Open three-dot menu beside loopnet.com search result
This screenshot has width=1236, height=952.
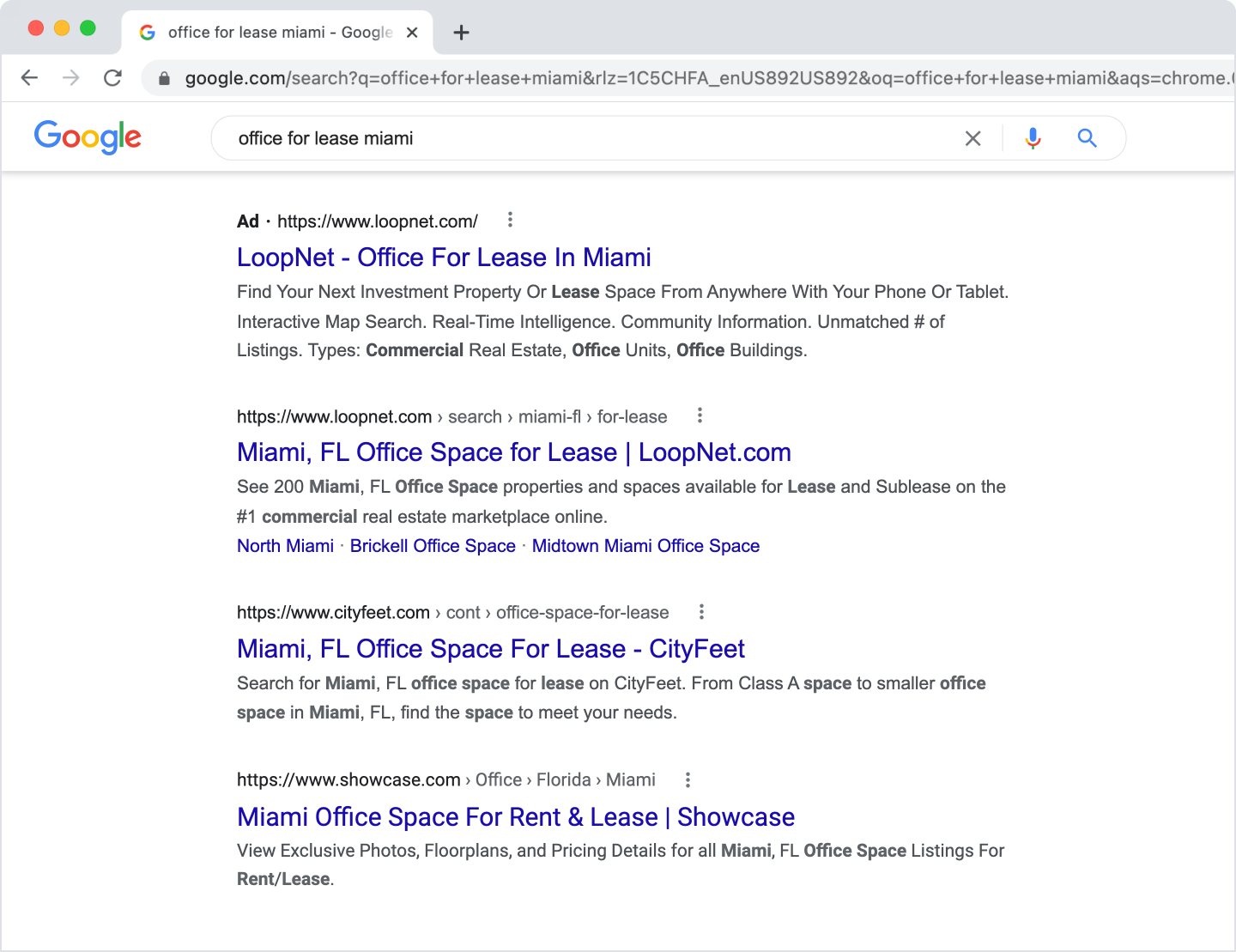pos(700,415)
